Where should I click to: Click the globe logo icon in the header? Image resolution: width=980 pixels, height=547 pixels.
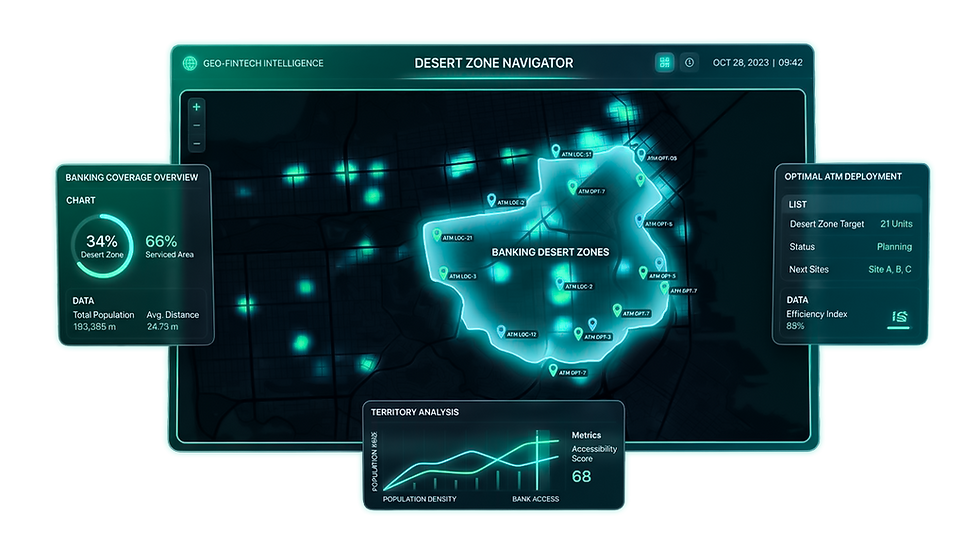[x=189, y=63]
